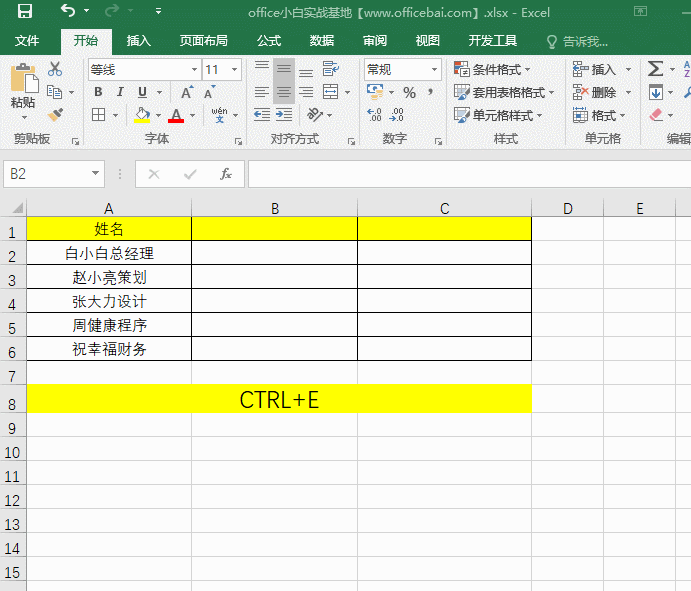Click the Paste clipboard icon

[24, 79]
